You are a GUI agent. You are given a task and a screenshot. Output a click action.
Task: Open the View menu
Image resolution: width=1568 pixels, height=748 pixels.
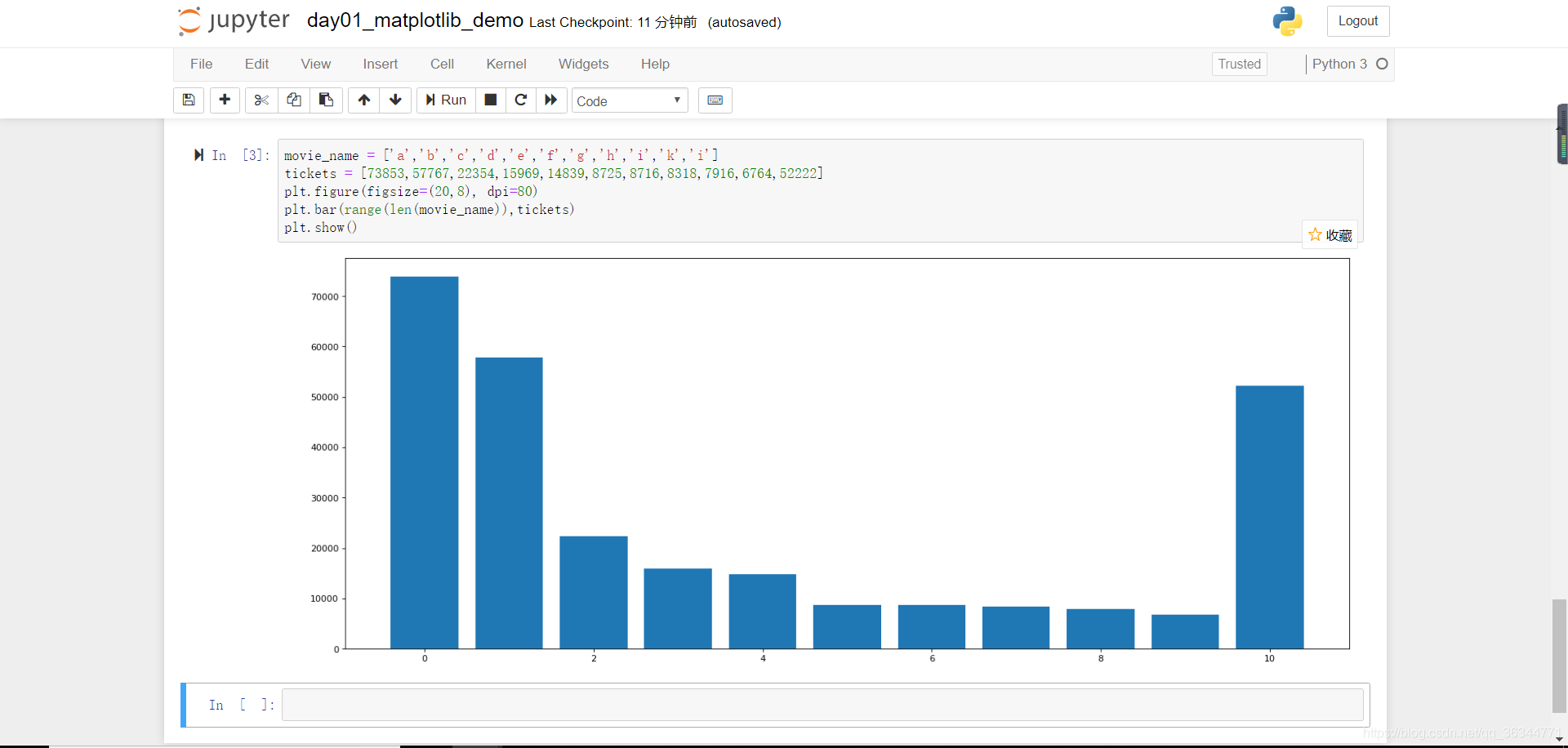[x=315, y=64]
